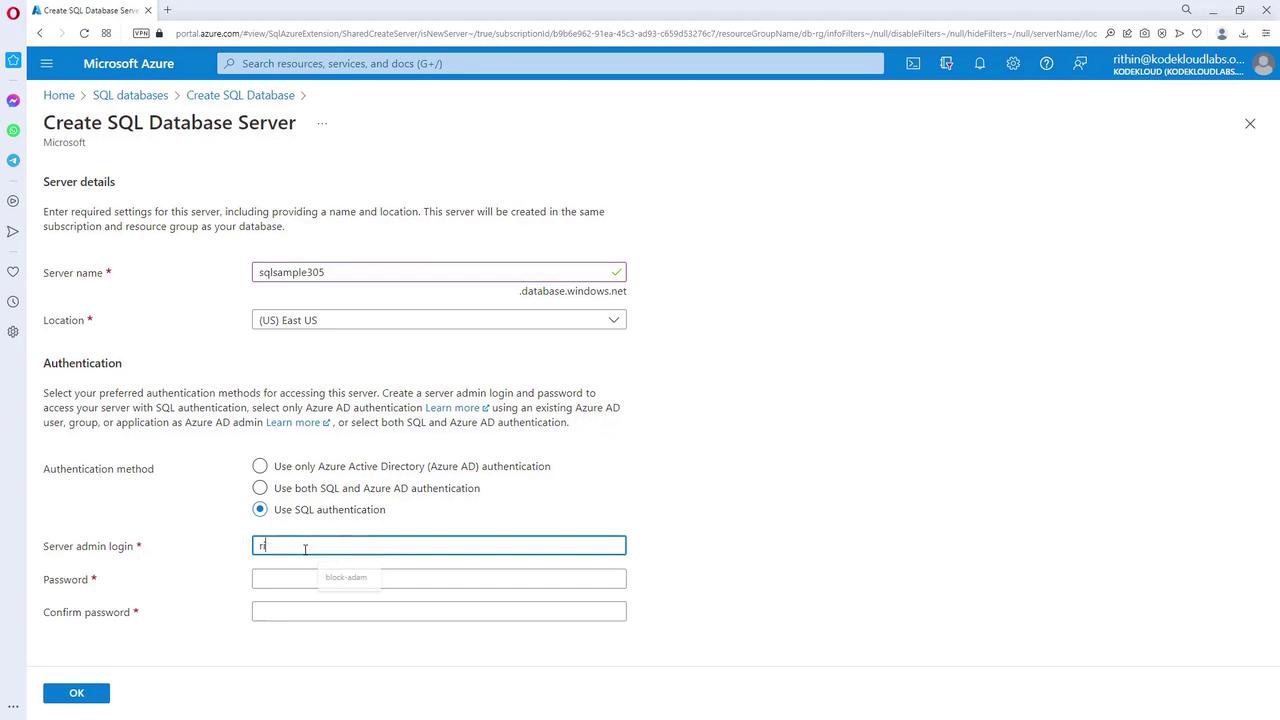Open the browser tab search magnifier

(x=1186, y=10)
